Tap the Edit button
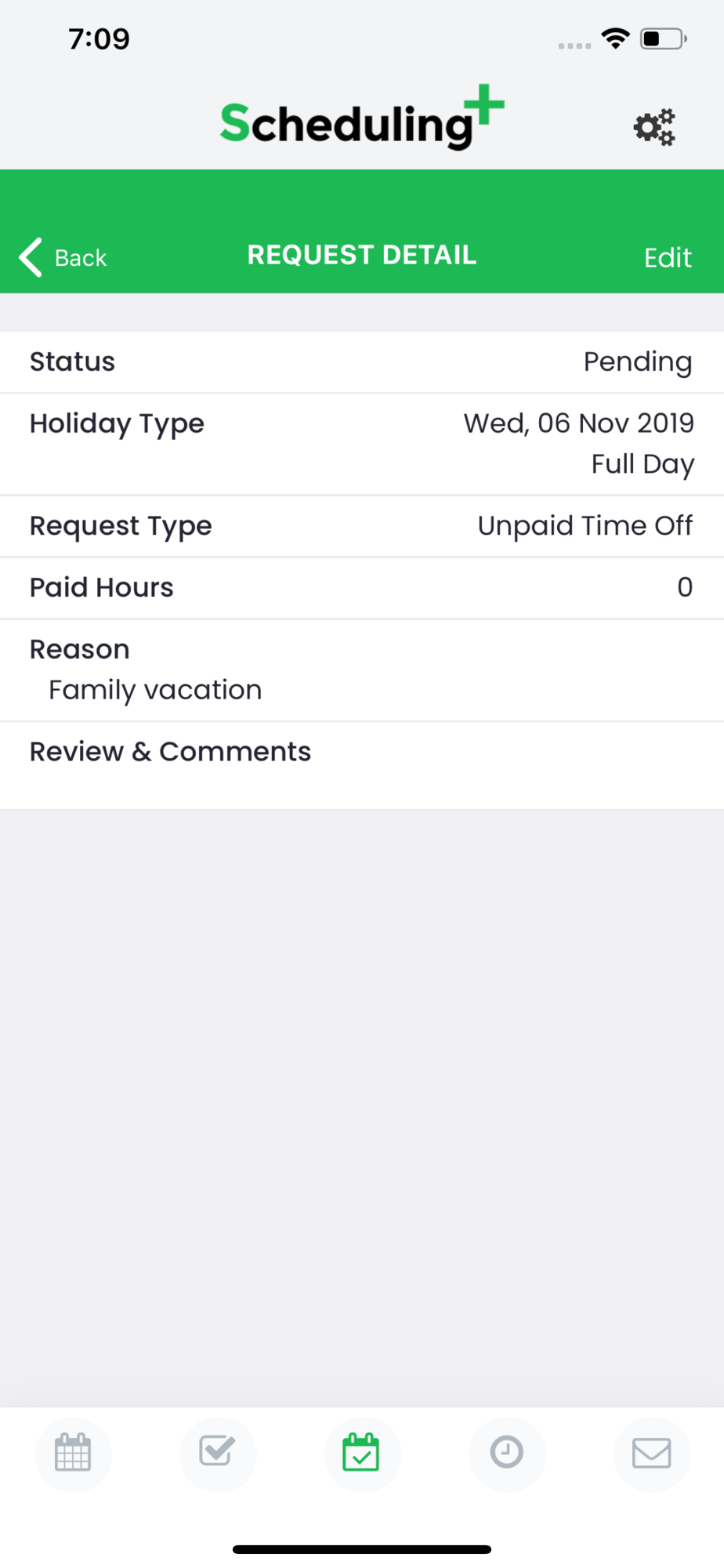Viewport: 724px width, 1568px height. pyautogui.click(x=668, y=258)
